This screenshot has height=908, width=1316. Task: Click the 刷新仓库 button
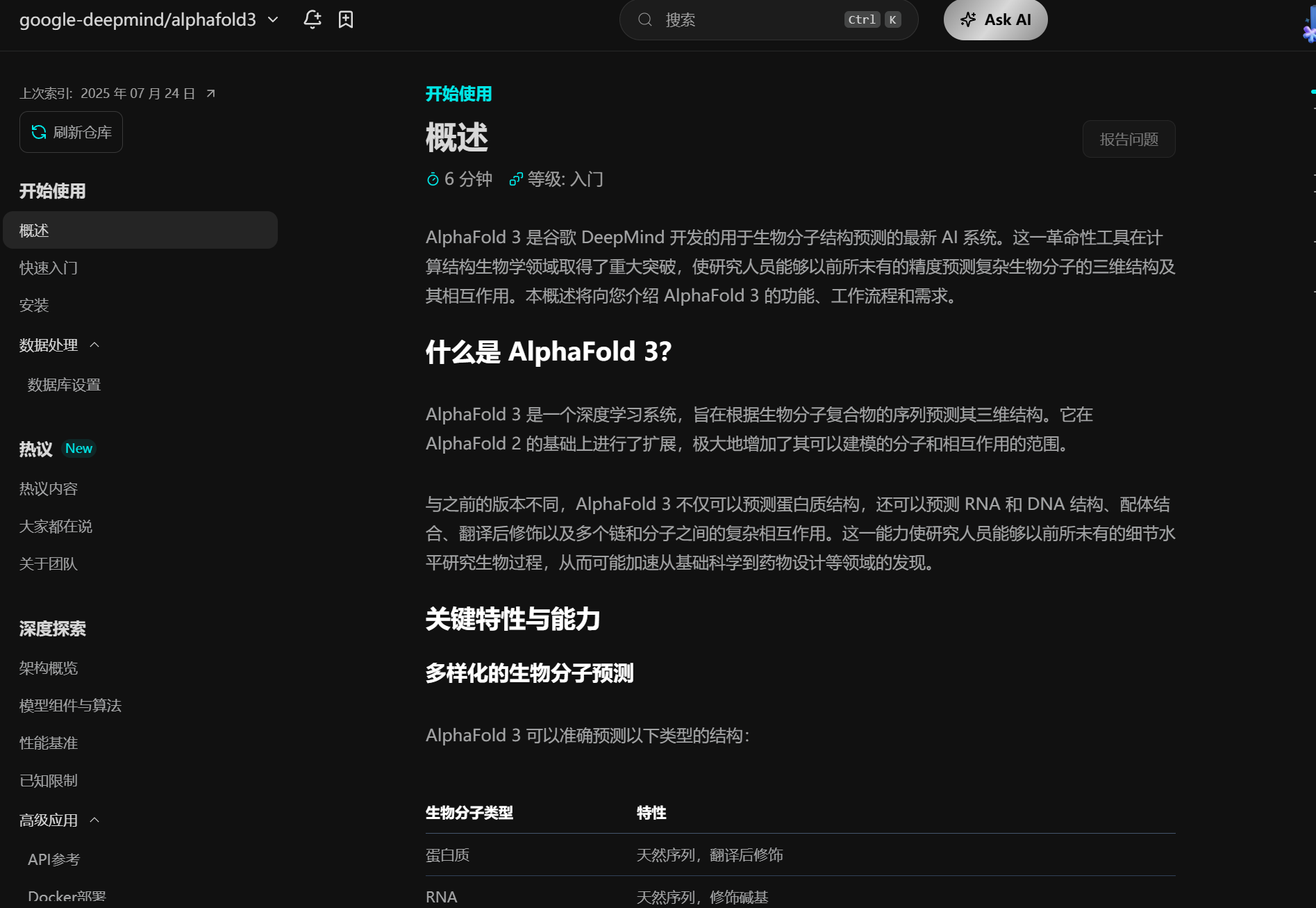pyautogui.click(x=71, y=132)
